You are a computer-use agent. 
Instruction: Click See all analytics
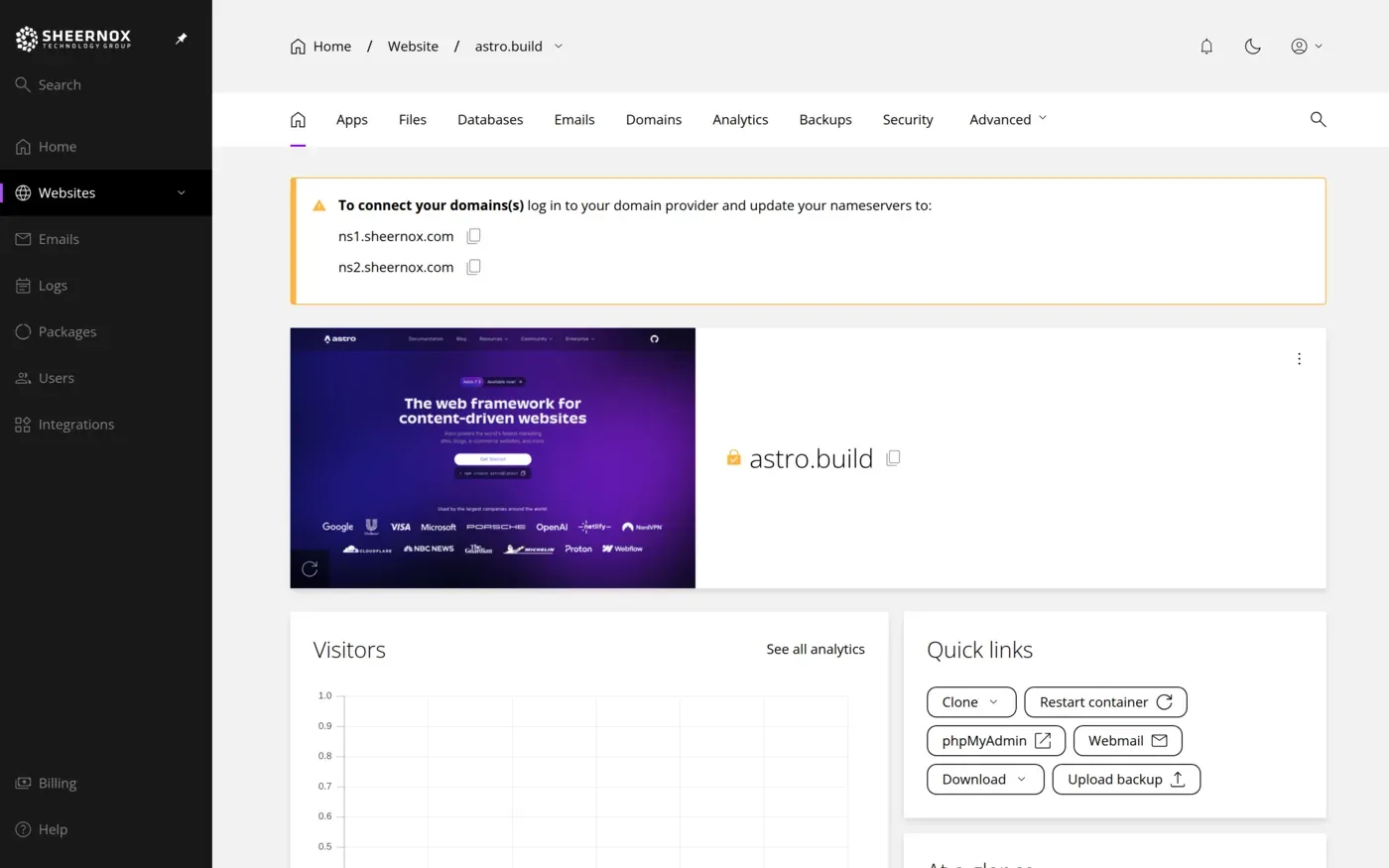[x=816, y=649]
